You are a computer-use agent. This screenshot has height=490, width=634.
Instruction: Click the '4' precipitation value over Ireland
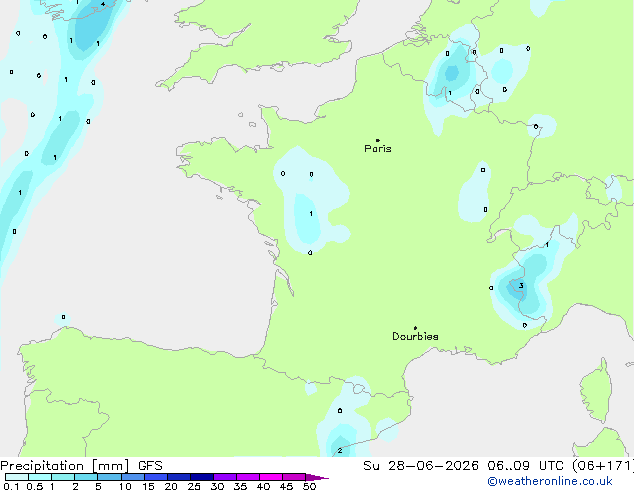click(x=103, y=4)
